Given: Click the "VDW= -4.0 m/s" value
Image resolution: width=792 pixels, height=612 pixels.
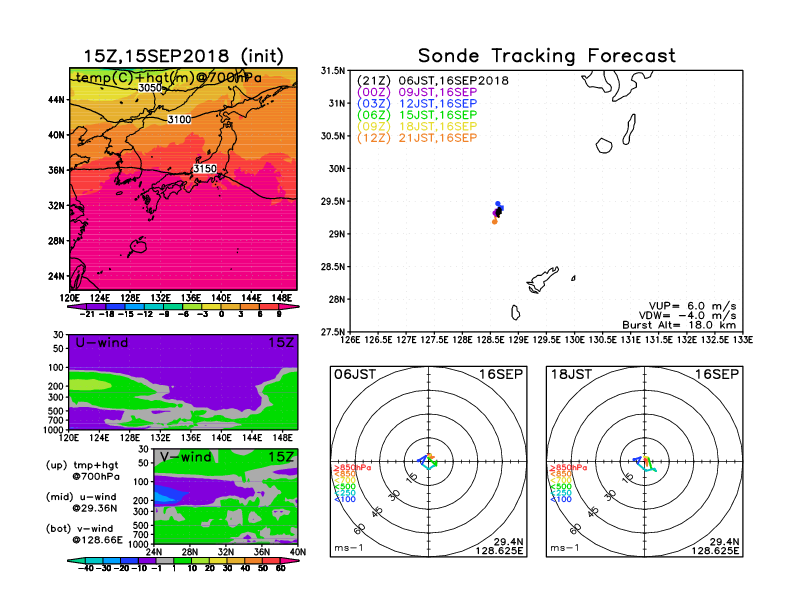Looking at the screenshot, I should (x=688, y=316).
